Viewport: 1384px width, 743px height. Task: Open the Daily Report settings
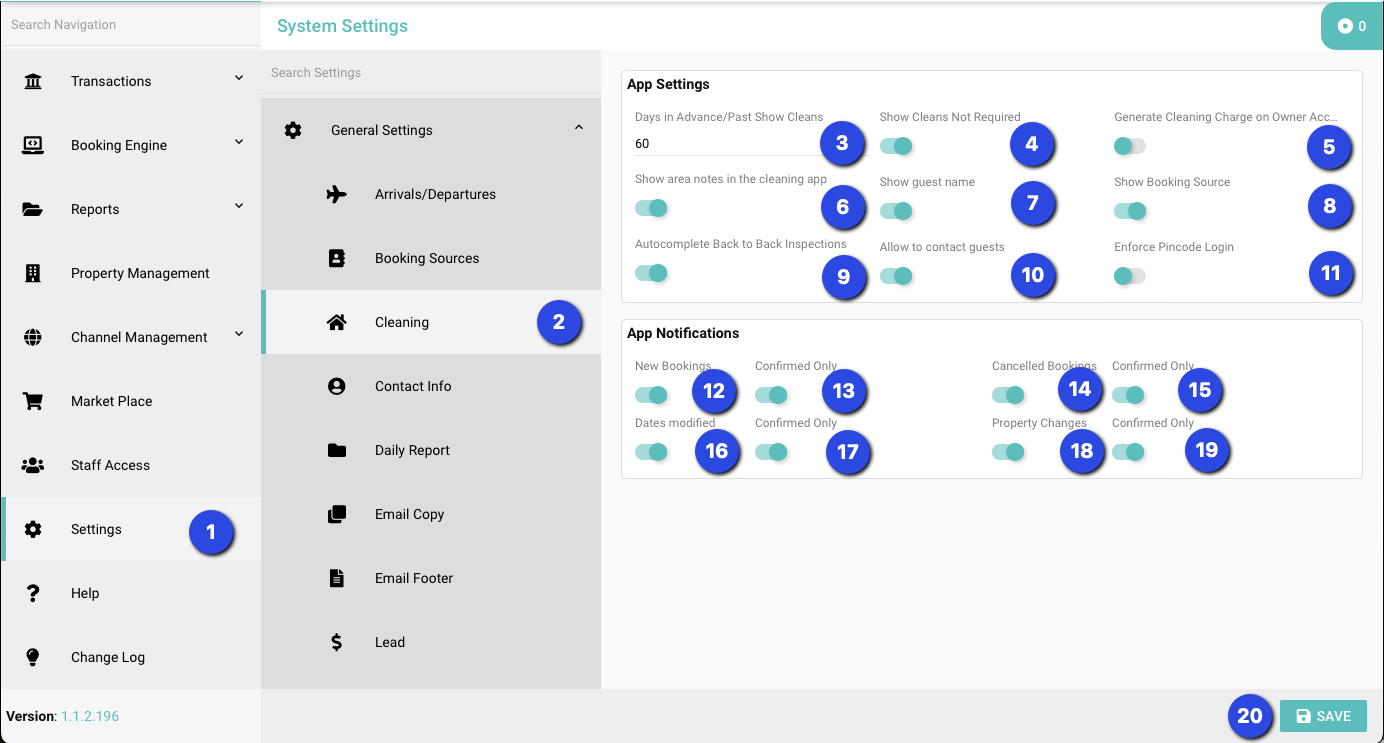(412, 450)
